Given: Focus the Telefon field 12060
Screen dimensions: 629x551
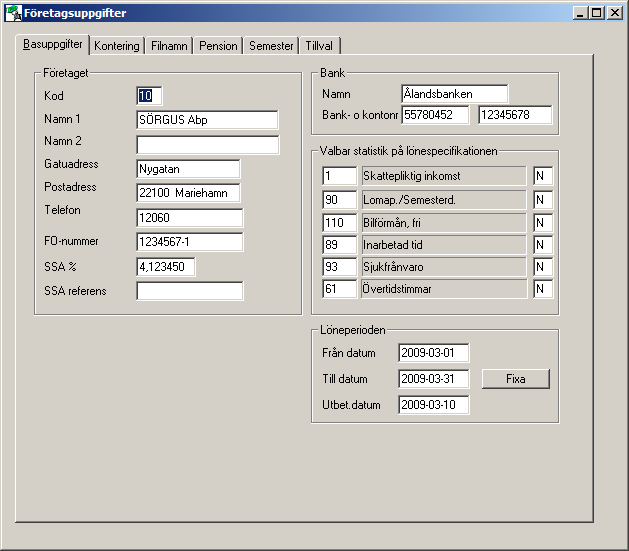Looking at the screenshot, I should (x=190, y=218).
